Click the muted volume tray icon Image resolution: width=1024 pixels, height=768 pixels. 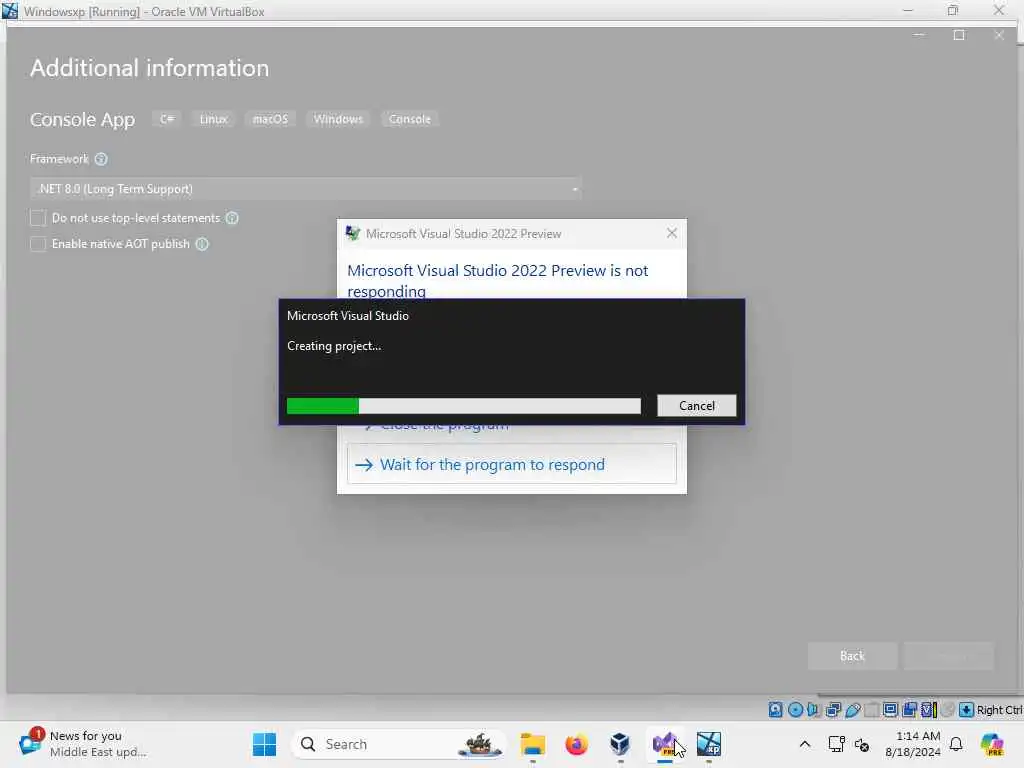[862, 744]
